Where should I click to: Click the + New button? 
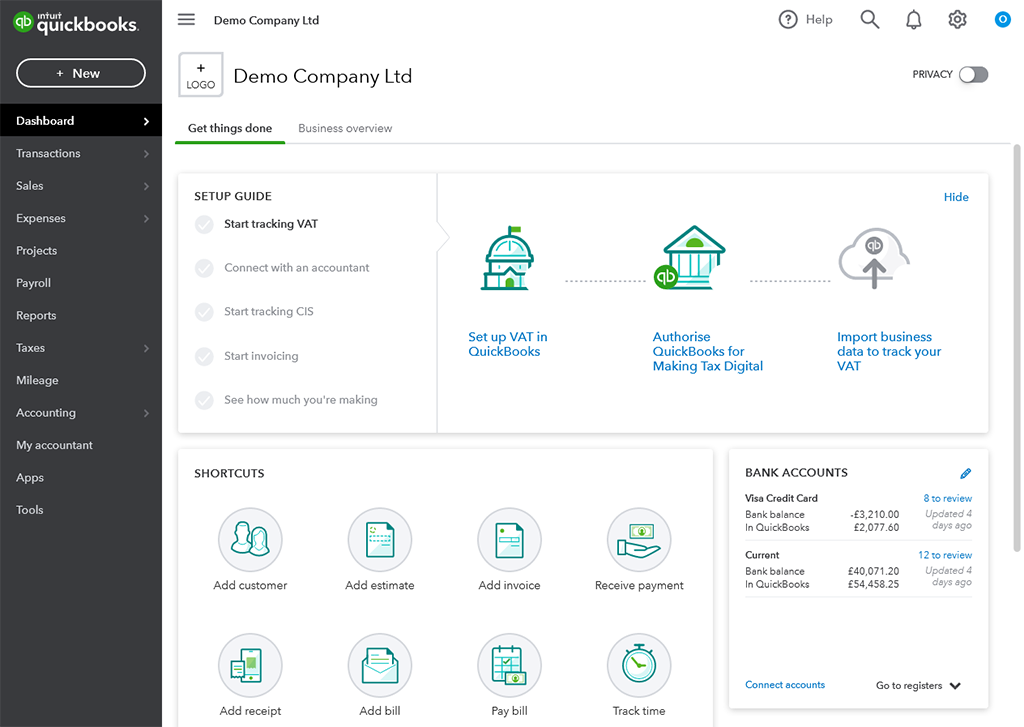[x=81, y=73]
